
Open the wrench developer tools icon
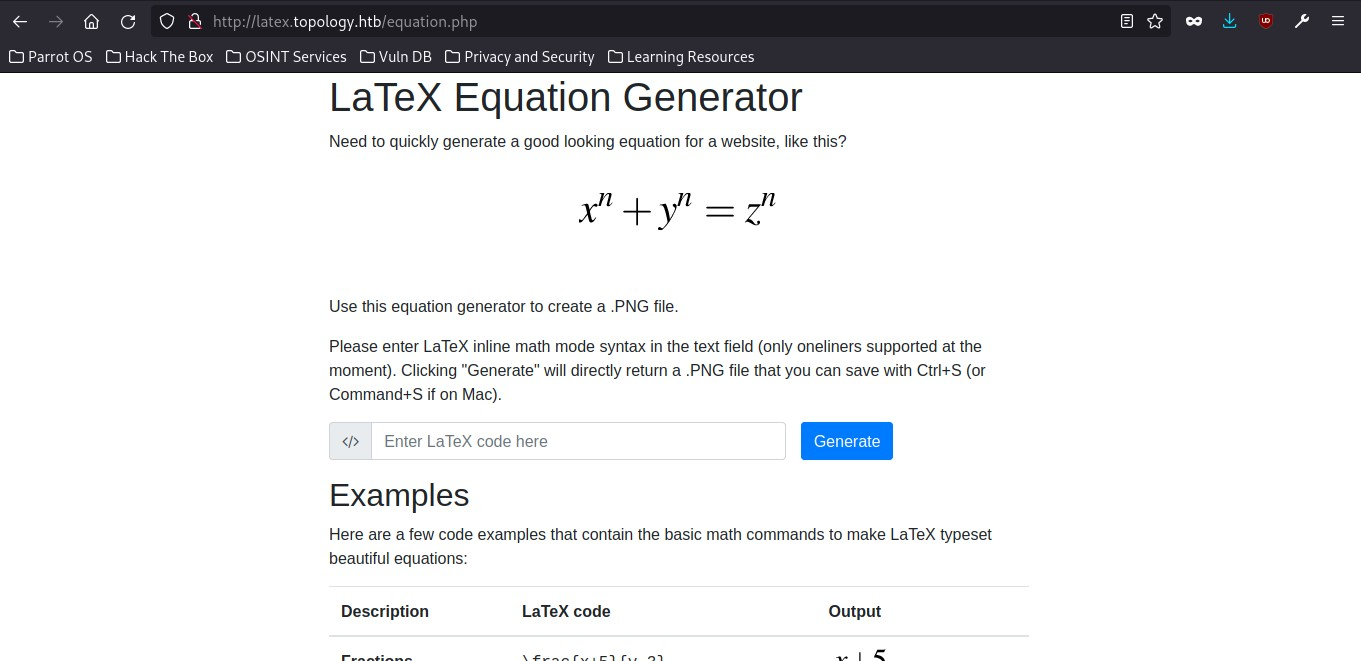click(1302, 21)
